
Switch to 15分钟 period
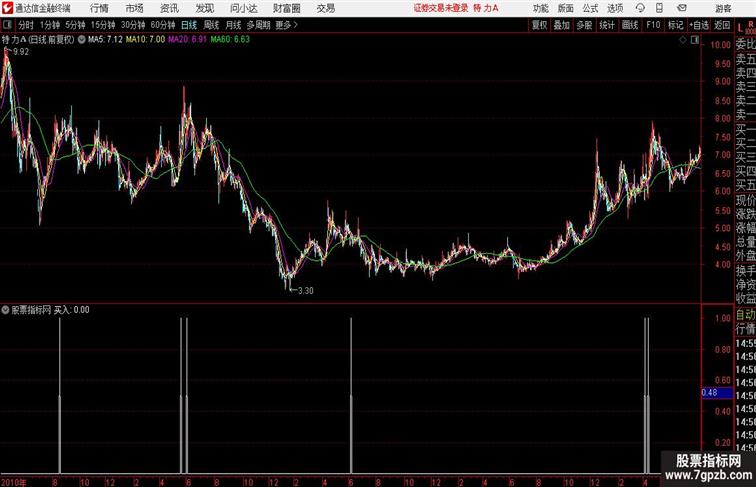103,25
